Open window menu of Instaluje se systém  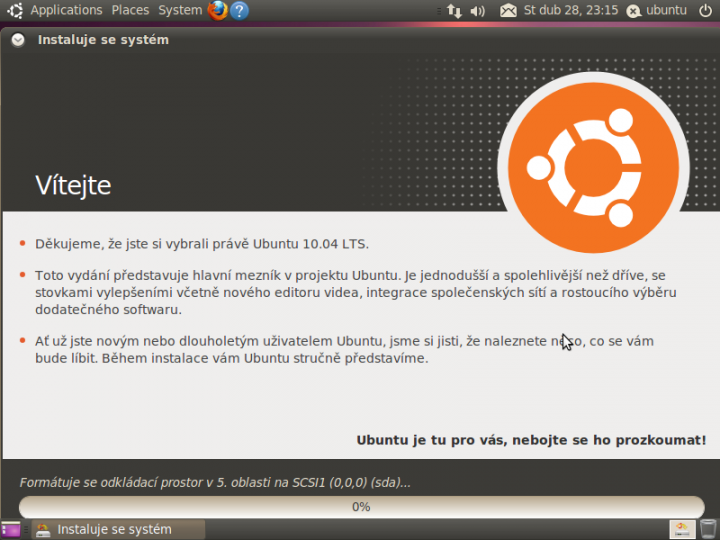(x=18, y=40)
